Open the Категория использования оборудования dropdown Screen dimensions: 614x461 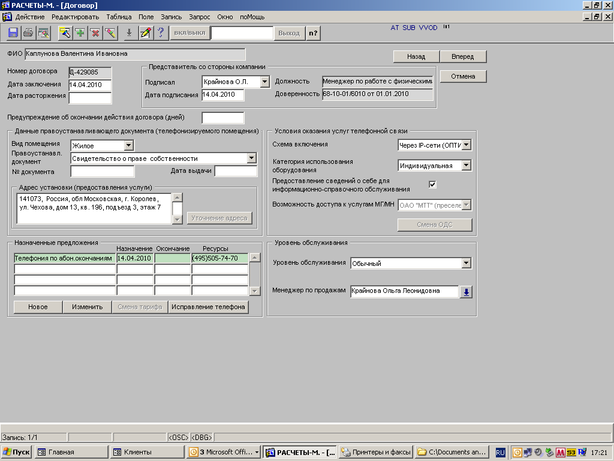[x=465, y=165]
